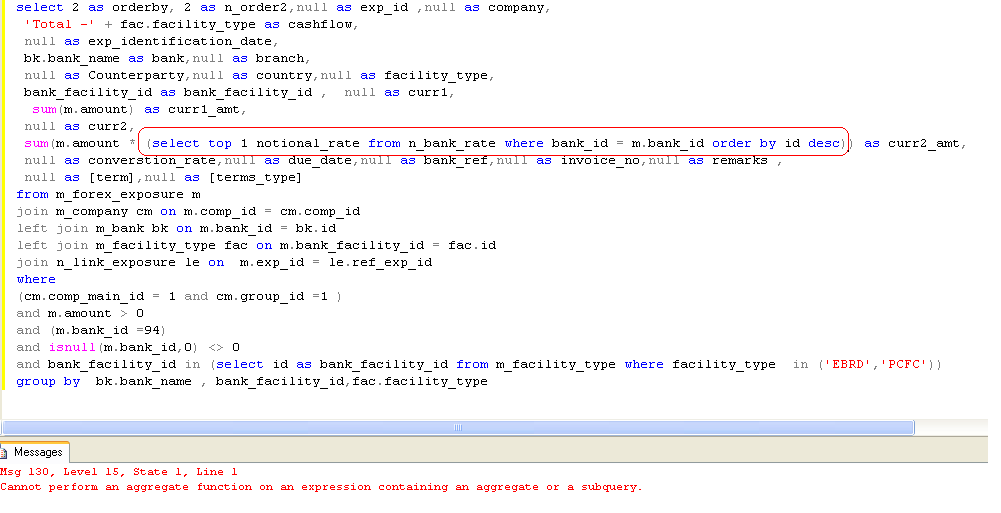Click the 'Total -' string literal

click(60, 24)
